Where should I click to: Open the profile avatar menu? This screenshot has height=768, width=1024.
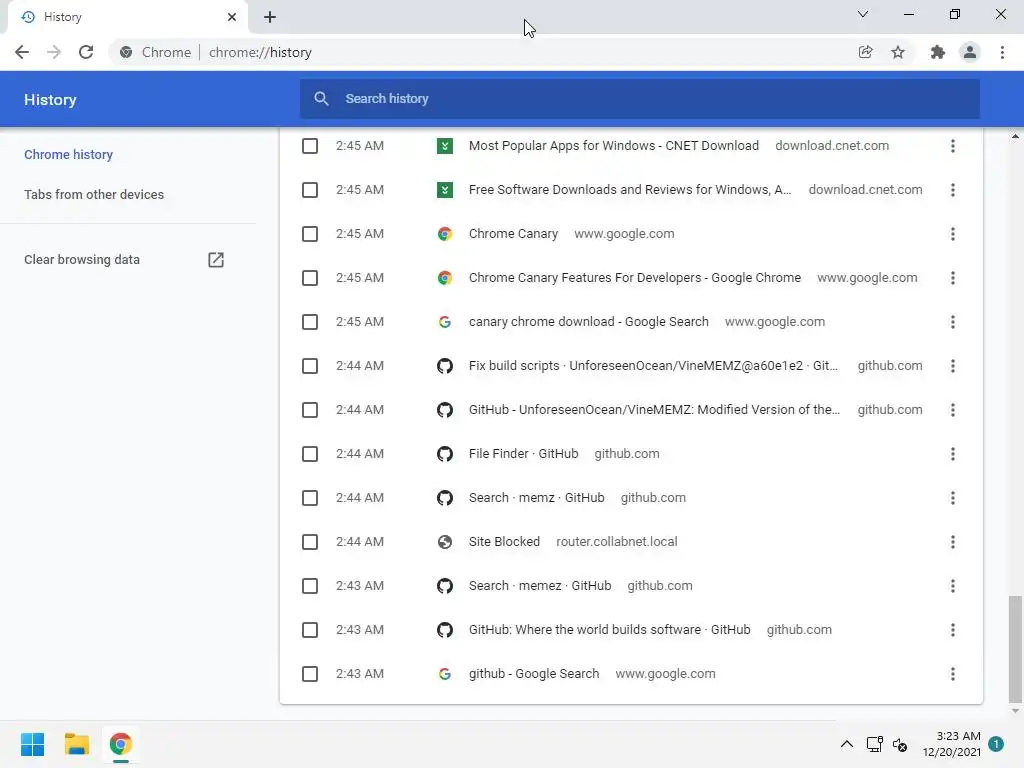[970, 52]
